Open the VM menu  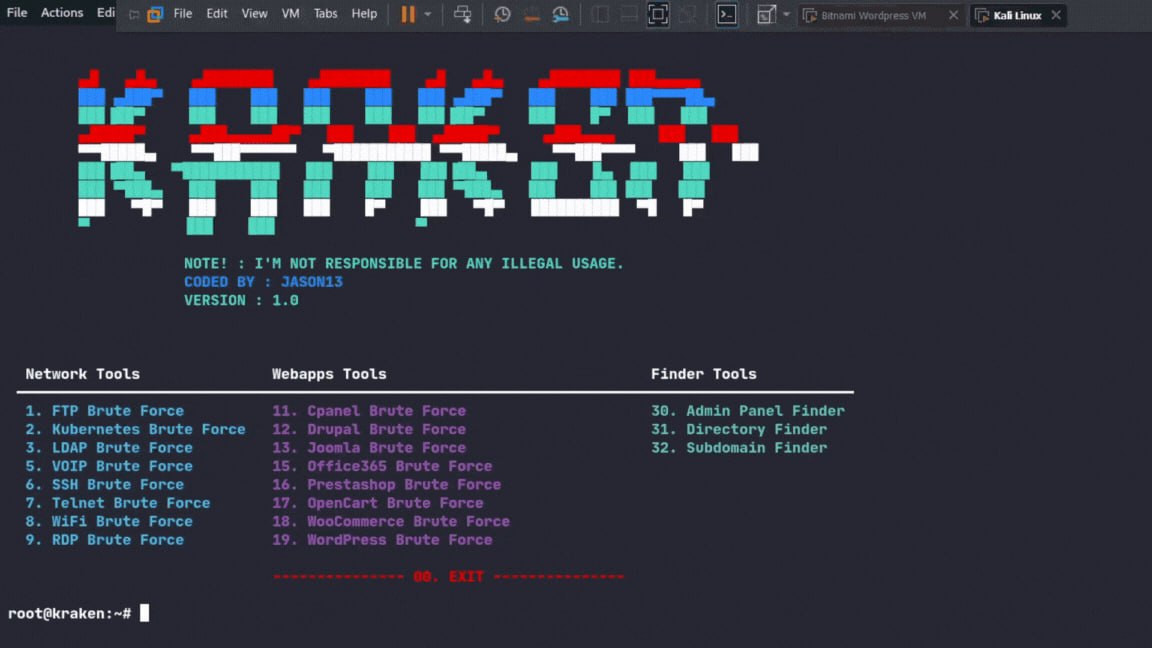point(290,14)
